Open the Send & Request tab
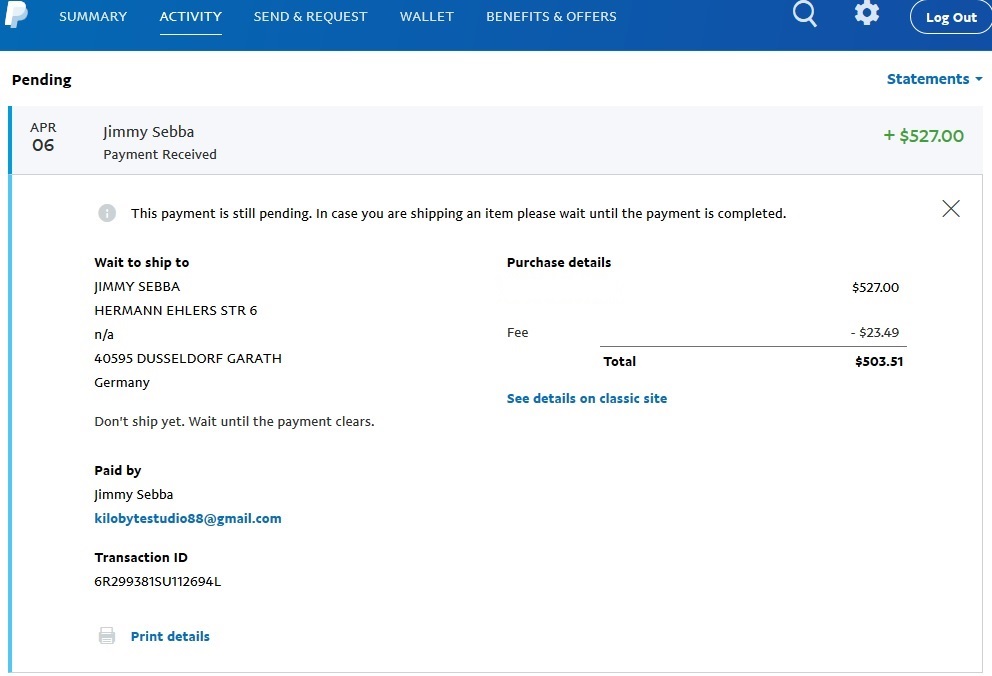 coord(310,16)
